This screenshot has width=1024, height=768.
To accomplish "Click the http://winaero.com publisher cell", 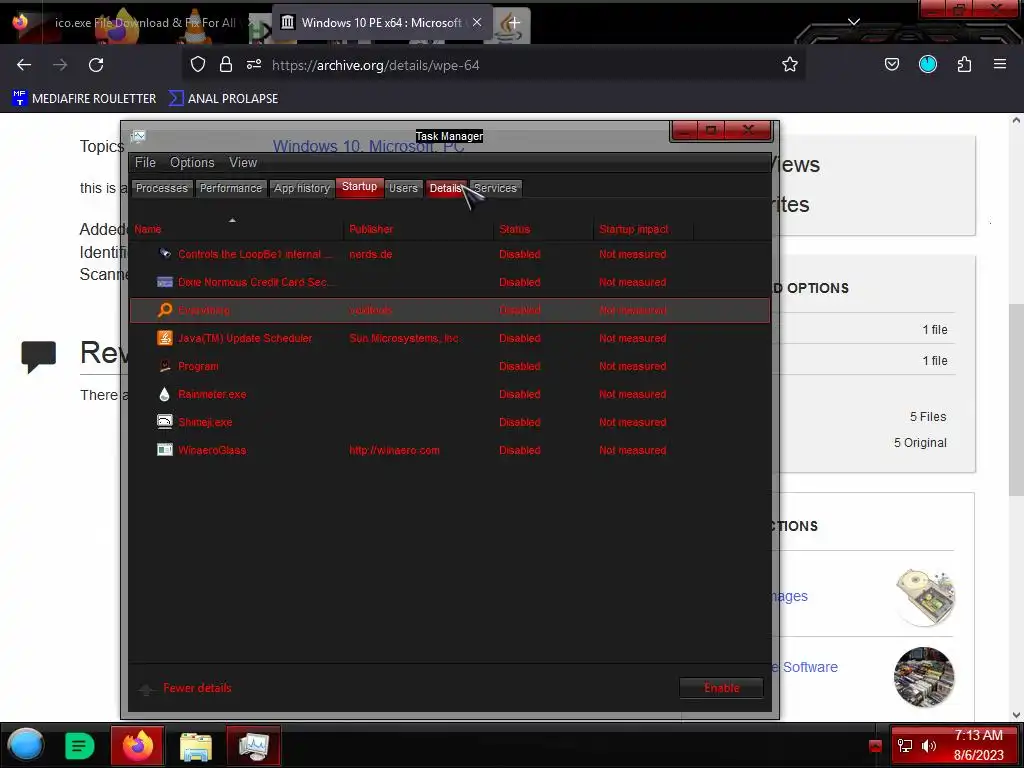I will coord(394,450).
